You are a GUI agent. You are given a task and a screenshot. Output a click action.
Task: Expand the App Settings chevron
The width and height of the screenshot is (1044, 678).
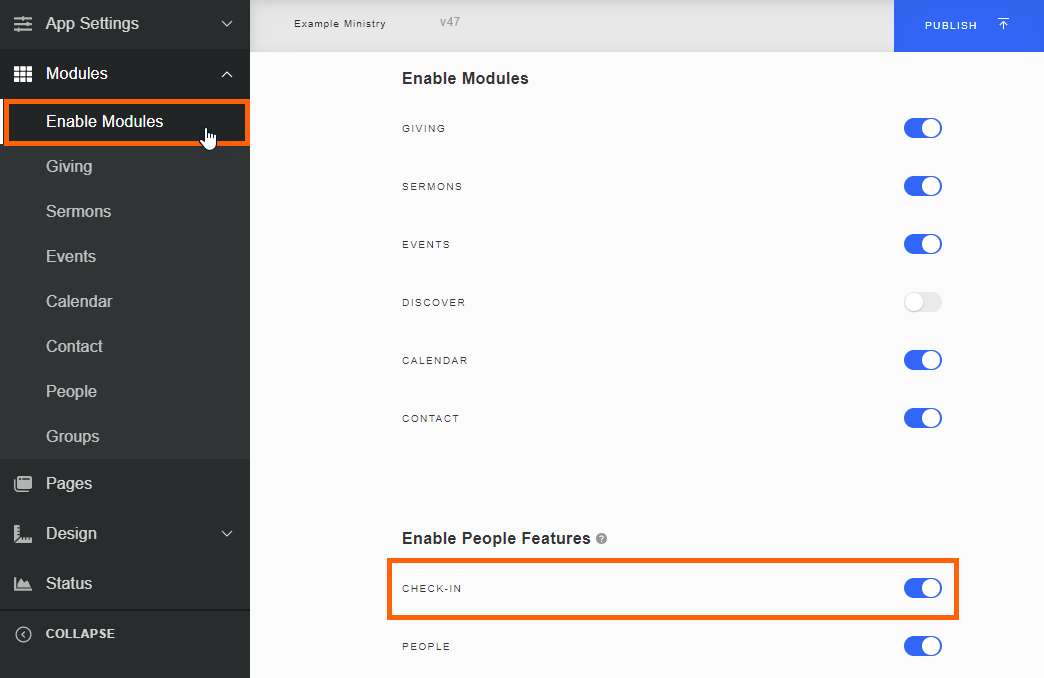point(227,24)
